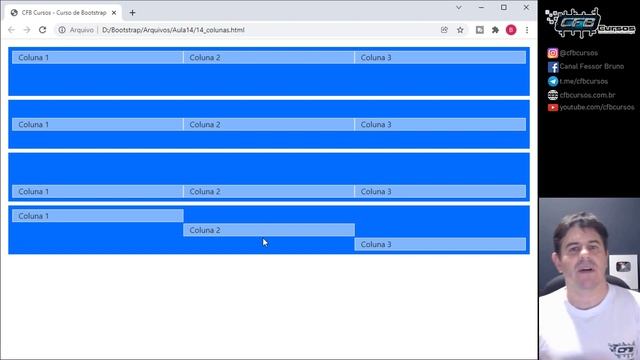Click the Facebook icon in the overlay
640x360 pixels.
point(553,67)
